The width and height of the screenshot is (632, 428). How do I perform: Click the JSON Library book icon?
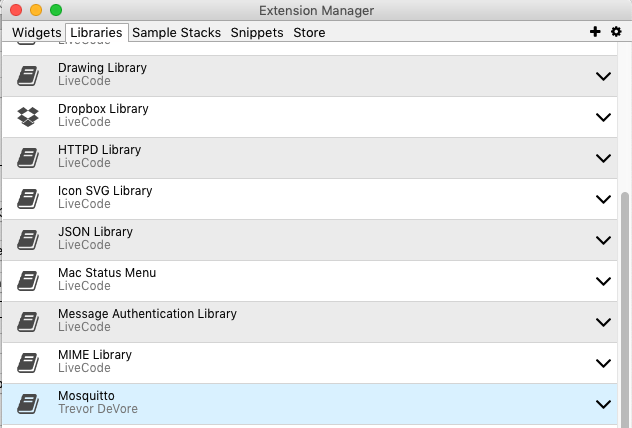tap(28, 239)
